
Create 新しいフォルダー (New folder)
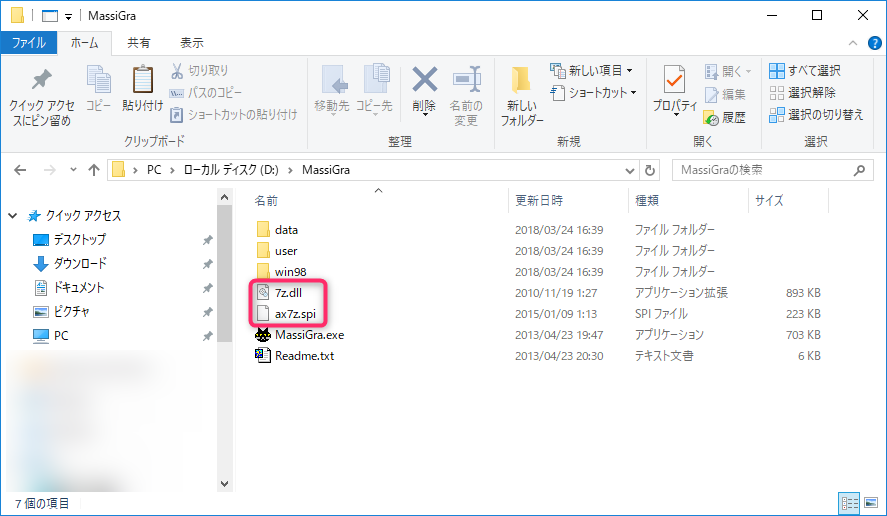tap(522, 95)
